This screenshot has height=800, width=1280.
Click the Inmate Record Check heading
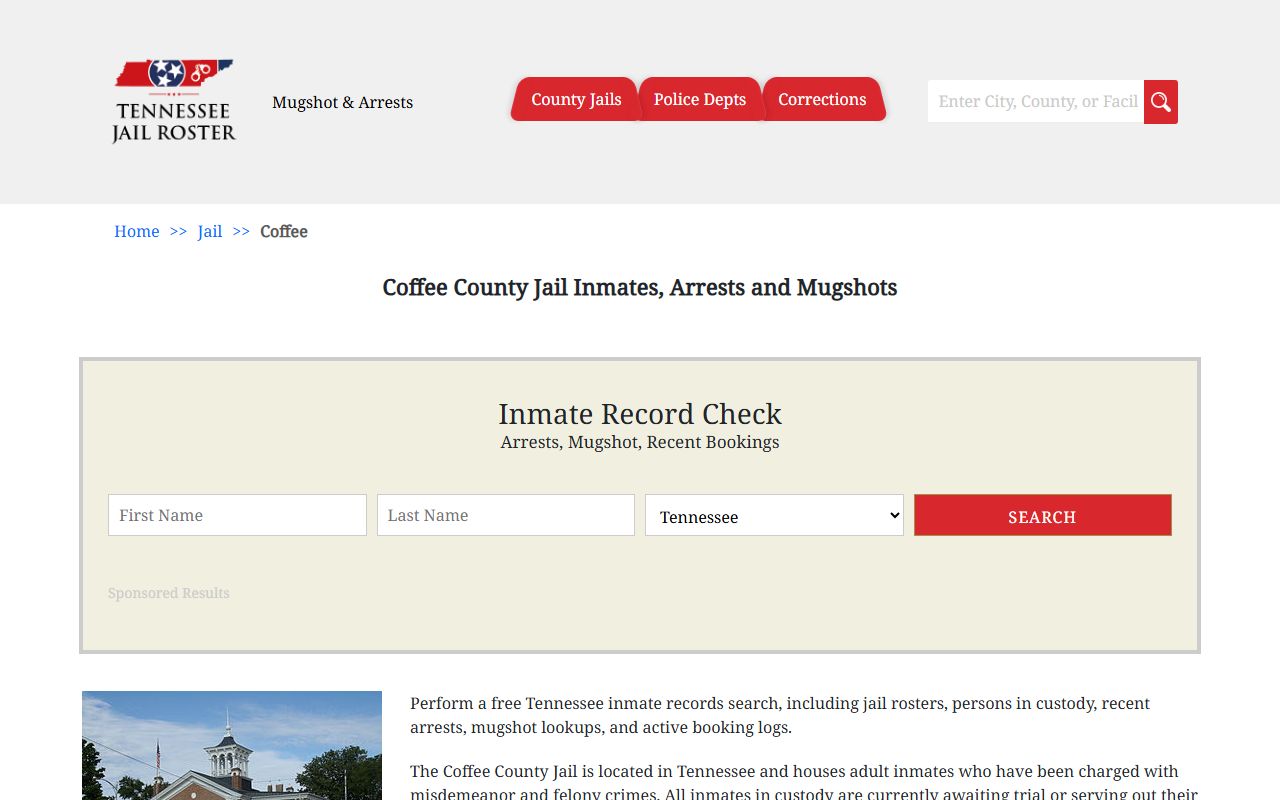(x=640, y=413)
